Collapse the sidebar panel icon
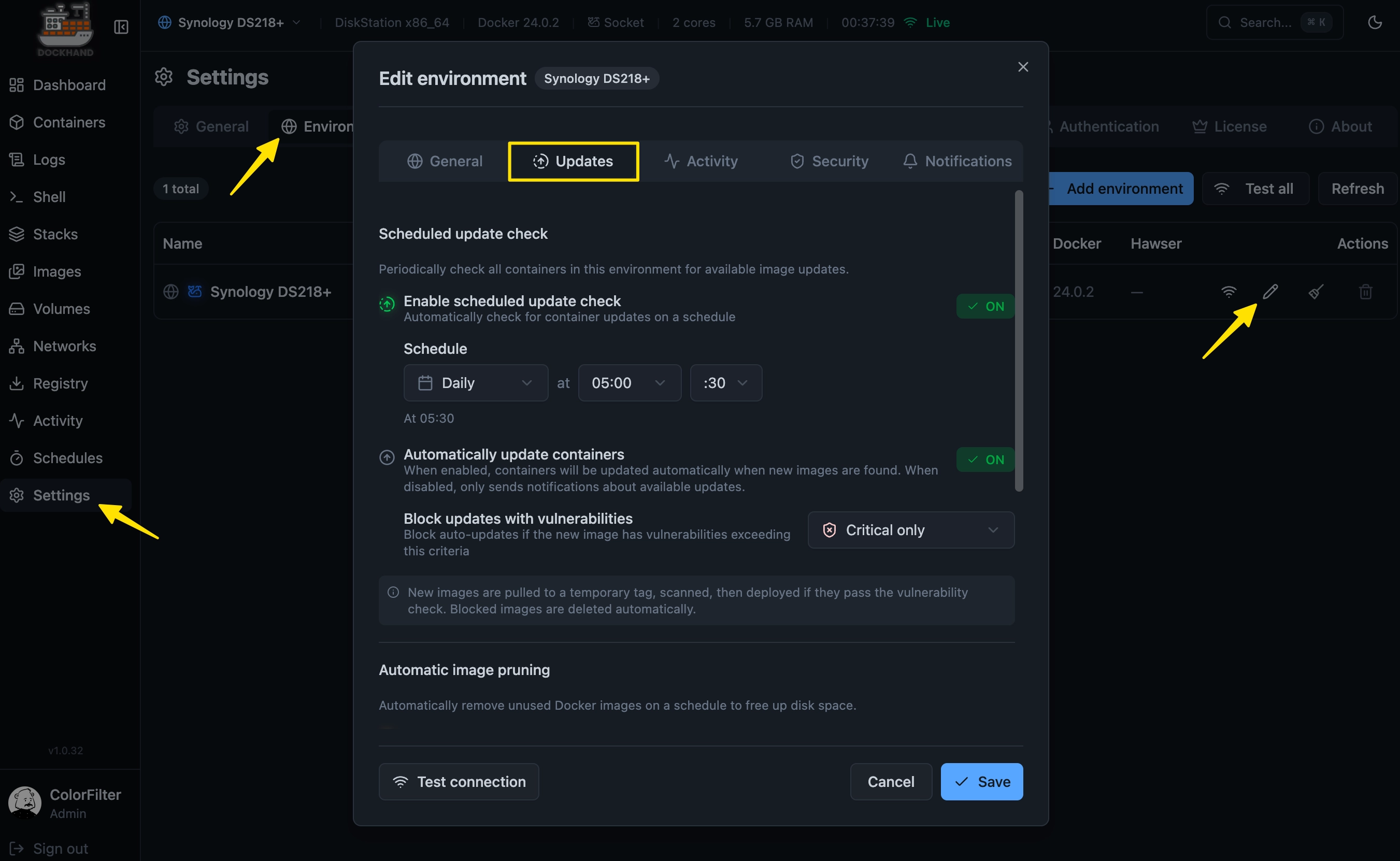 pos(121,27)
